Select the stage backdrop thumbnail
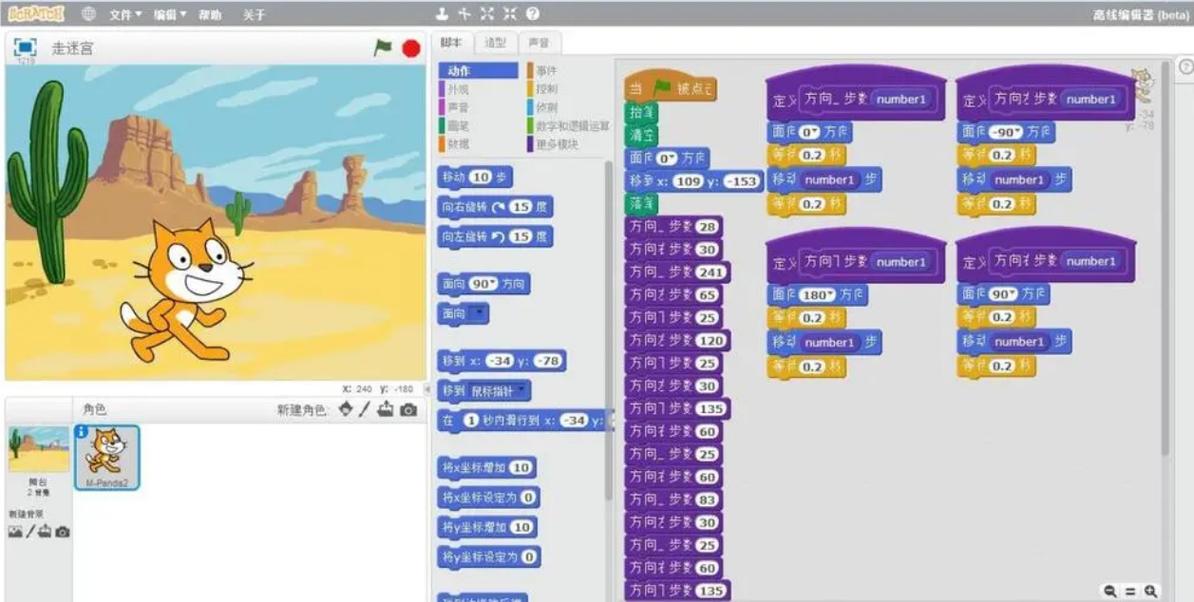The image size is (1194, 602). [x=39, y=450]
